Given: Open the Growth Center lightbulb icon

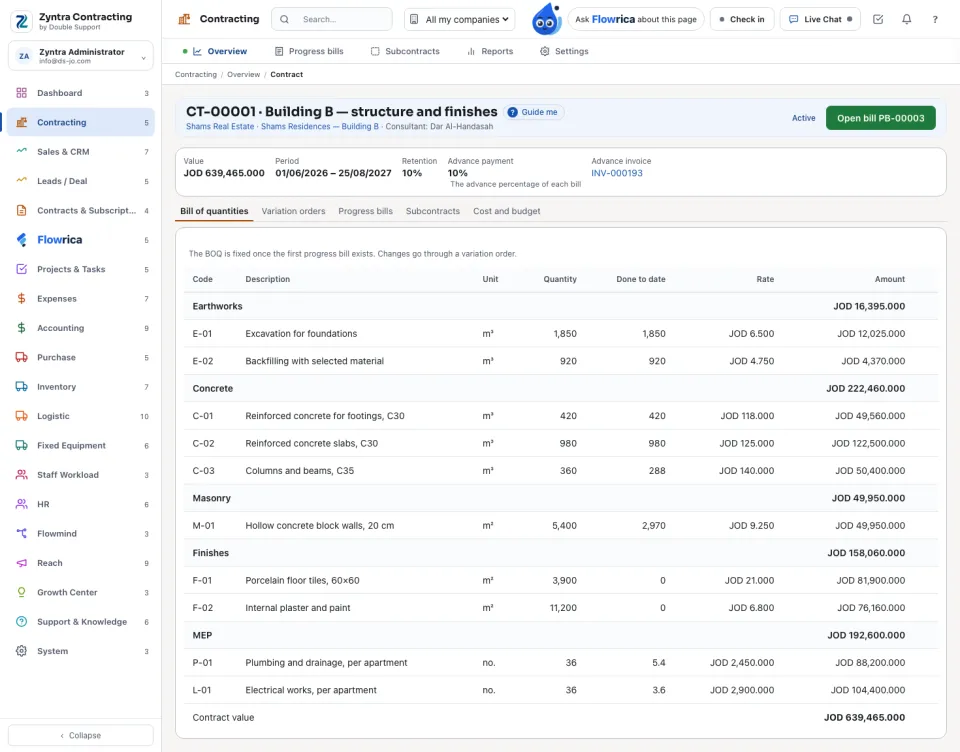Looking at the screenshot, I should pyautogui.click(x=21, y=592).
